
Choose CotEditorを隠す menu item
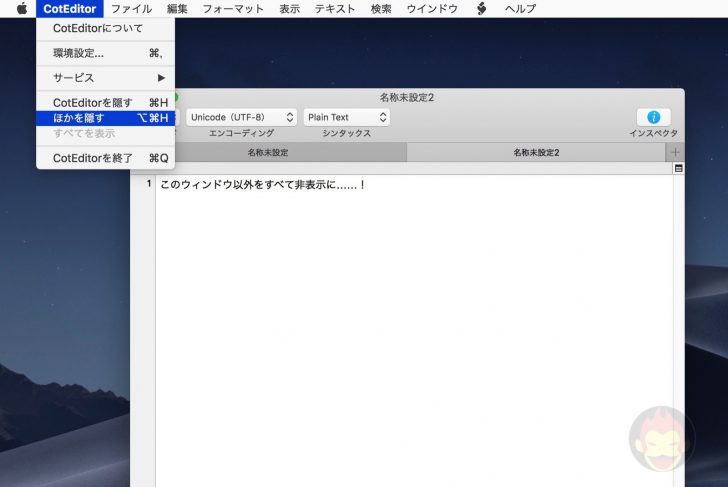coord(105,103)
